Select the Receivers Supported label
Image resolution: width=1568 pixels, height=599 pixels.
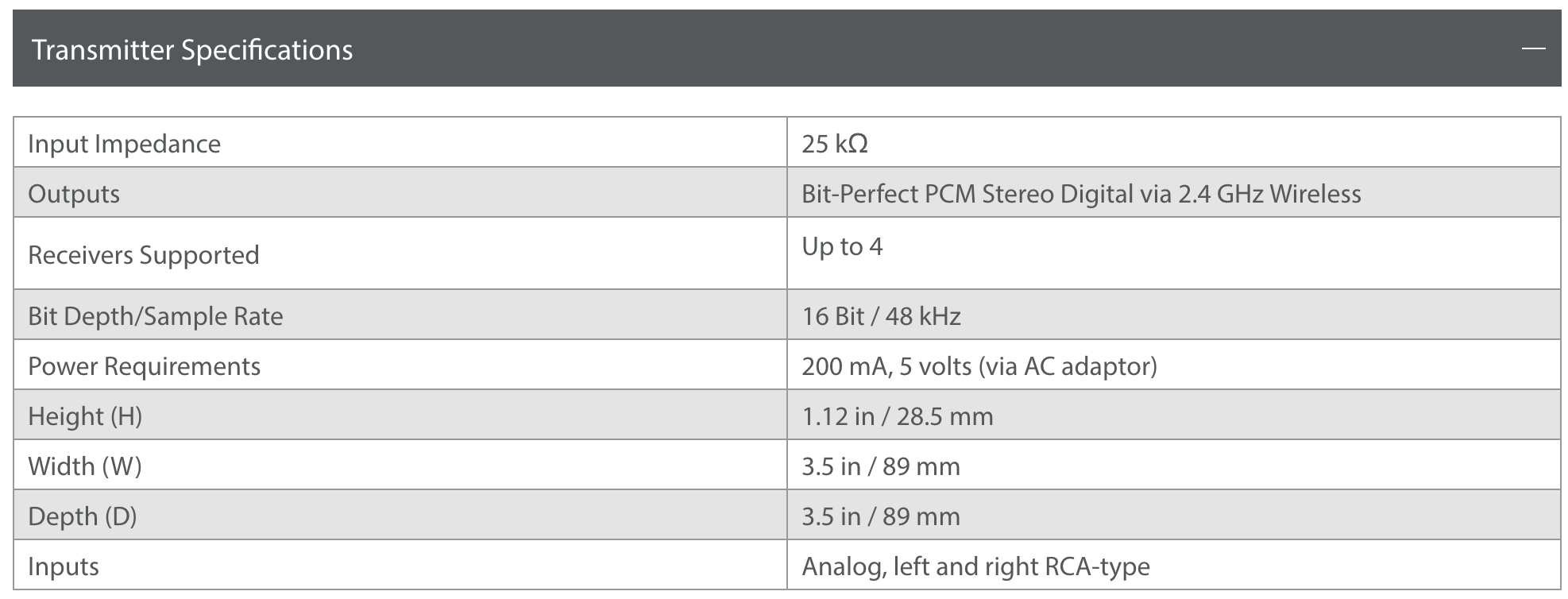pyautogui.click(x=144, y=255)
